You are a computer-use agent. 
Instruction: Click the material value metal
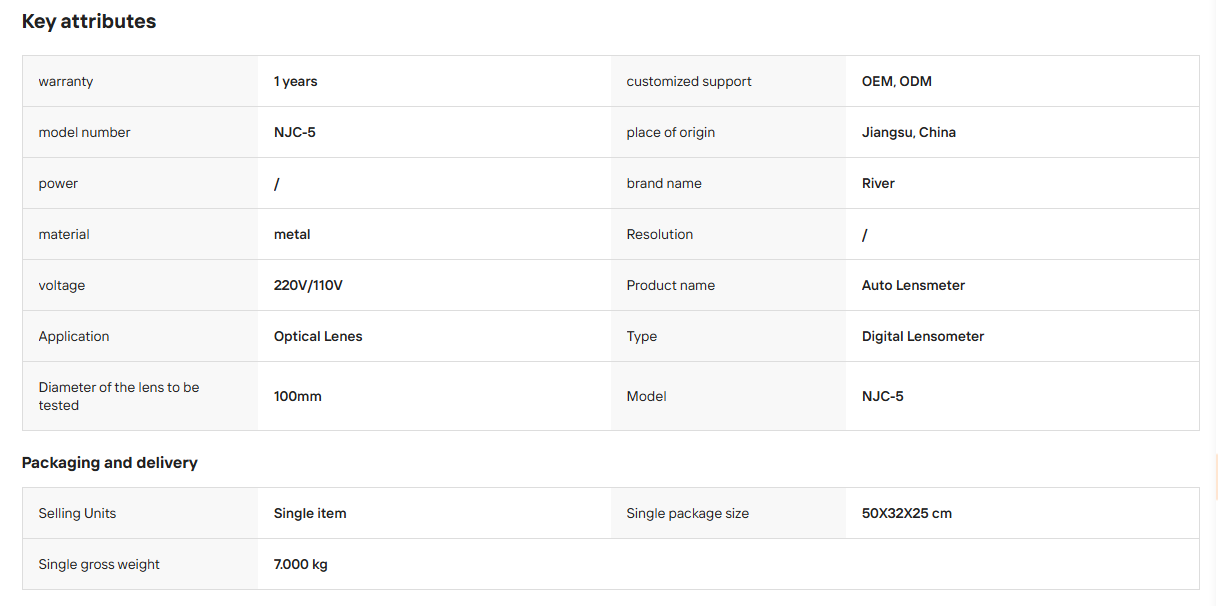coord(292,234)
